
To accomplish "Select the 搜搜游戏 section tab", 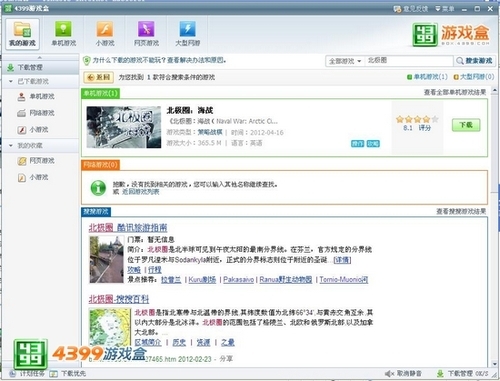I will pos(96,212).
